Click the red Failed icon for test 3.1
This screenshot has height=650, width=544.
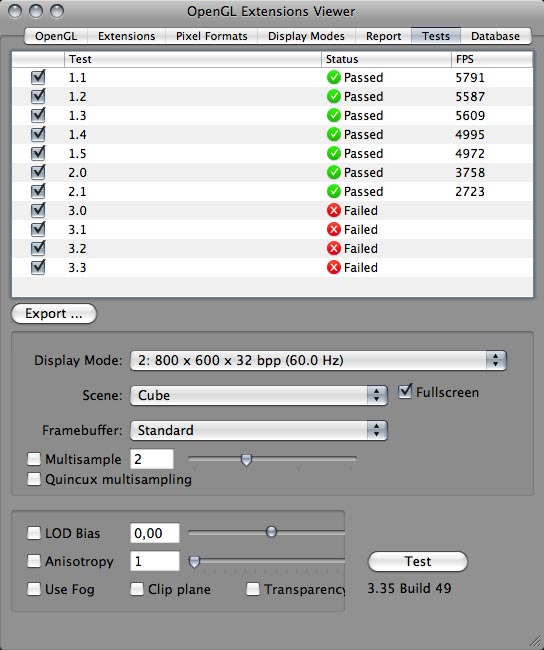333,229
